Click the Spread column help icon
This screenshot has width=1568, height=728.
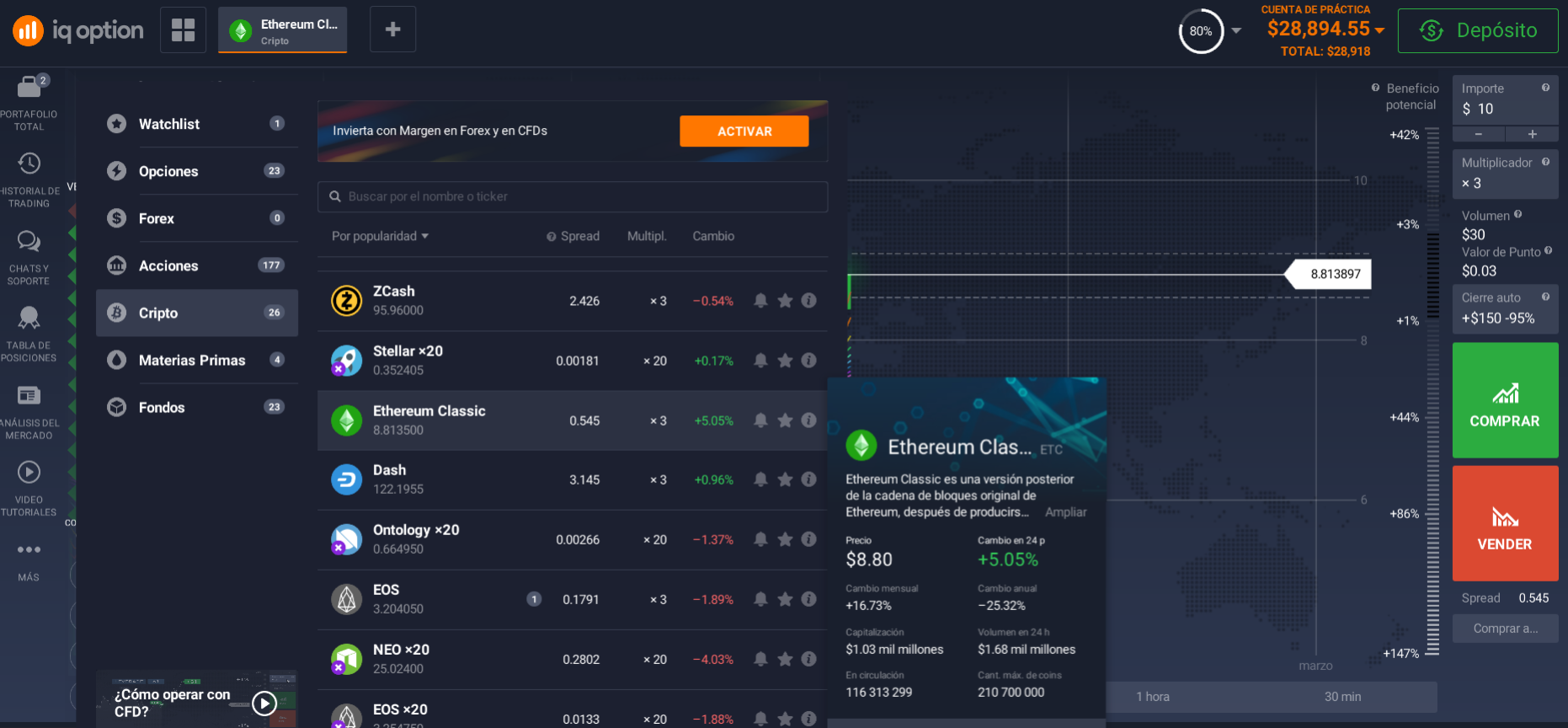pos(551,237)
